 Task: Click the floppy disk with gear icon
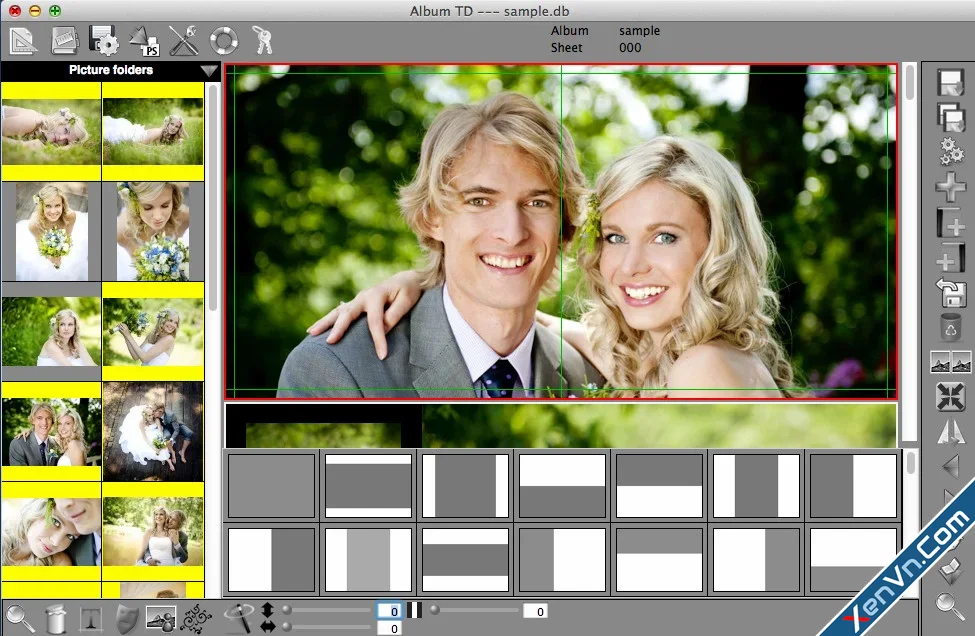click(x=103, y=41)
